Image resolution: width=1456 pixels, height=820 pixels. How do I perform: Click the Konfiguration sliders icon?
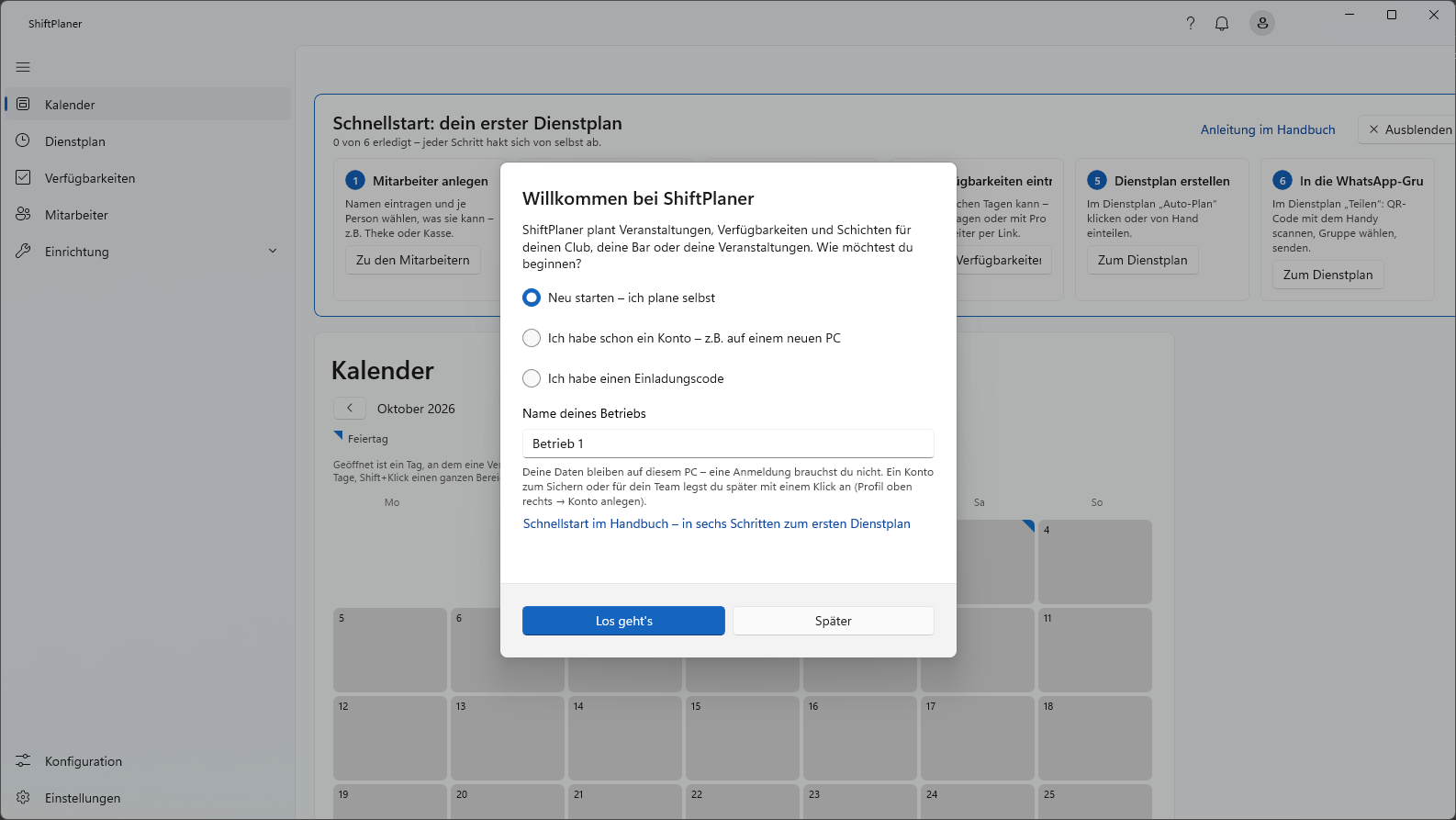pyautogui.click(x=24, y=761)
